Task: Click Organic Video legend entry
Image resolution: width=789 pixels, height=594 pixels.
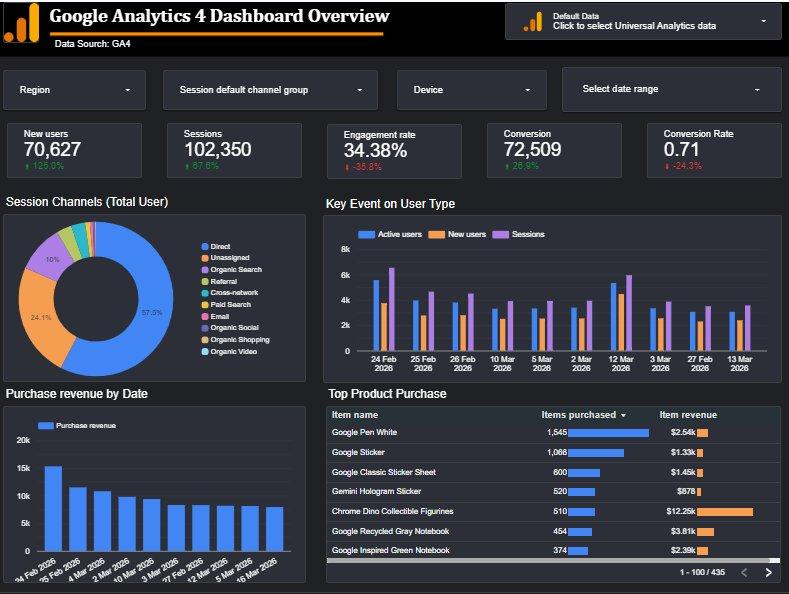Action: (229, 352)
